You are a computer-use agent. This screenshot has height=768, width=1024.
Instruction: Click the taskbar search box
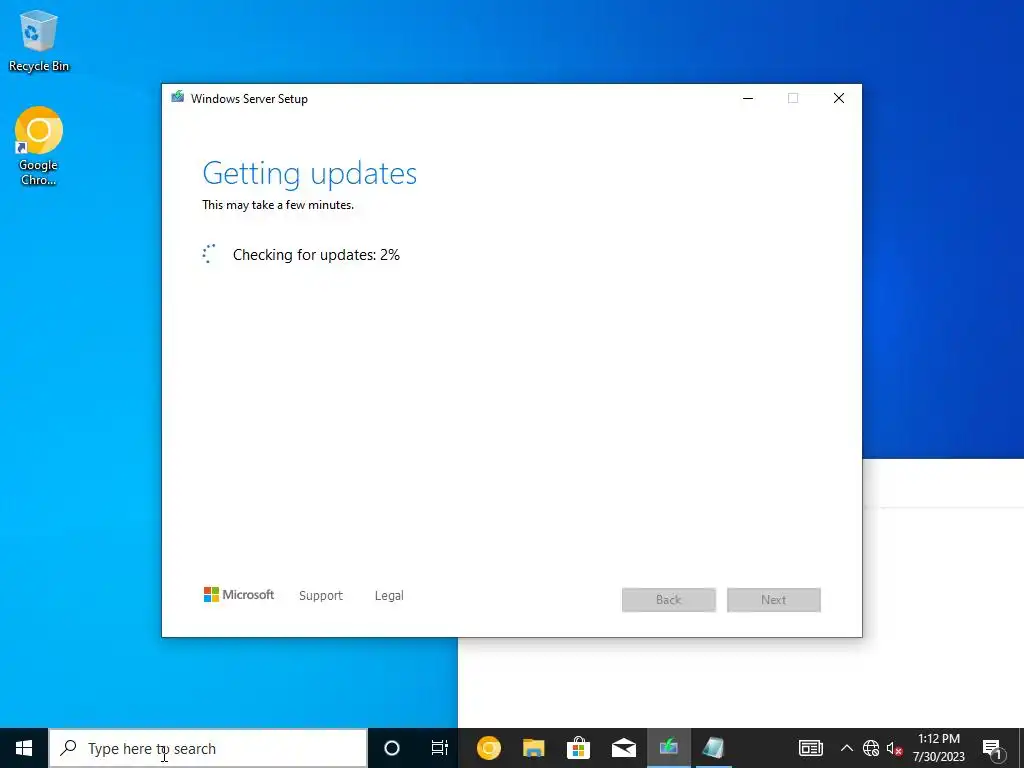[x=208, y=748]
